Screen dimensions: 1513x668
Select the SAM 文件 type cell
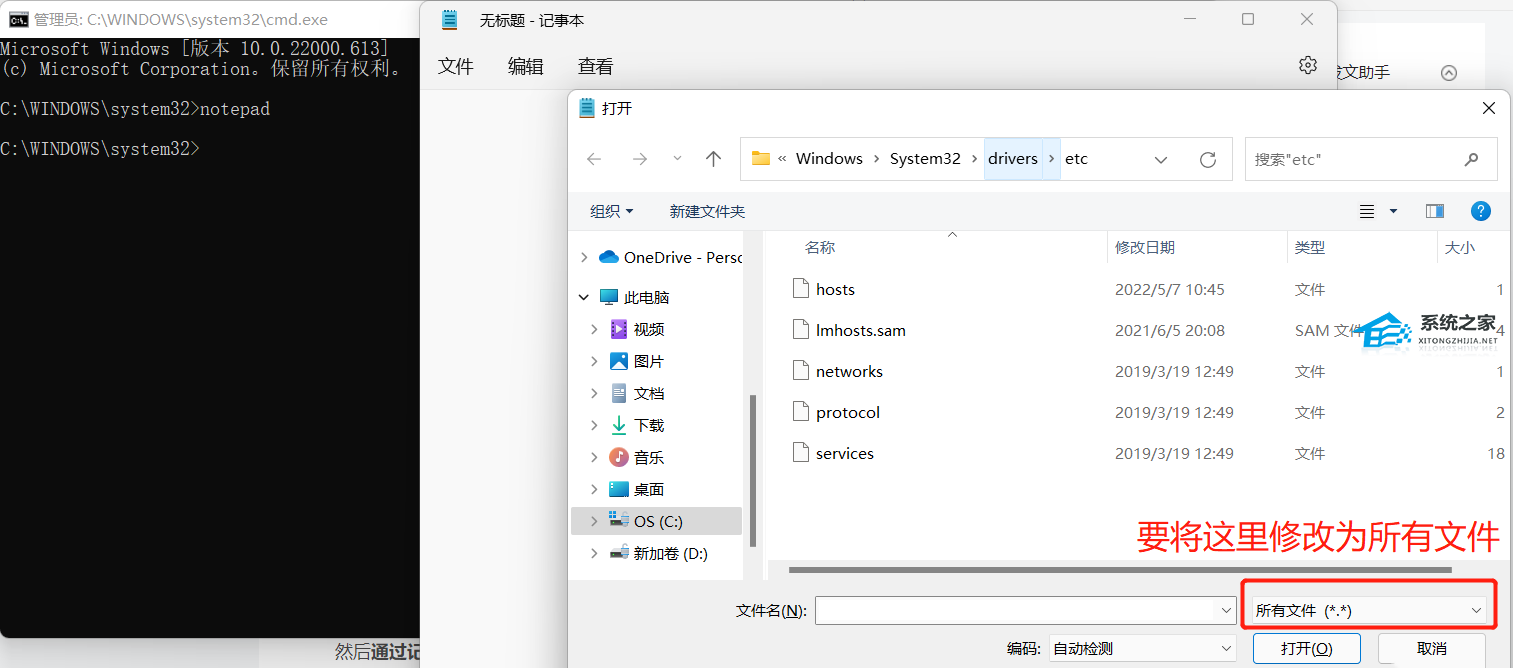pos(1329,330)
